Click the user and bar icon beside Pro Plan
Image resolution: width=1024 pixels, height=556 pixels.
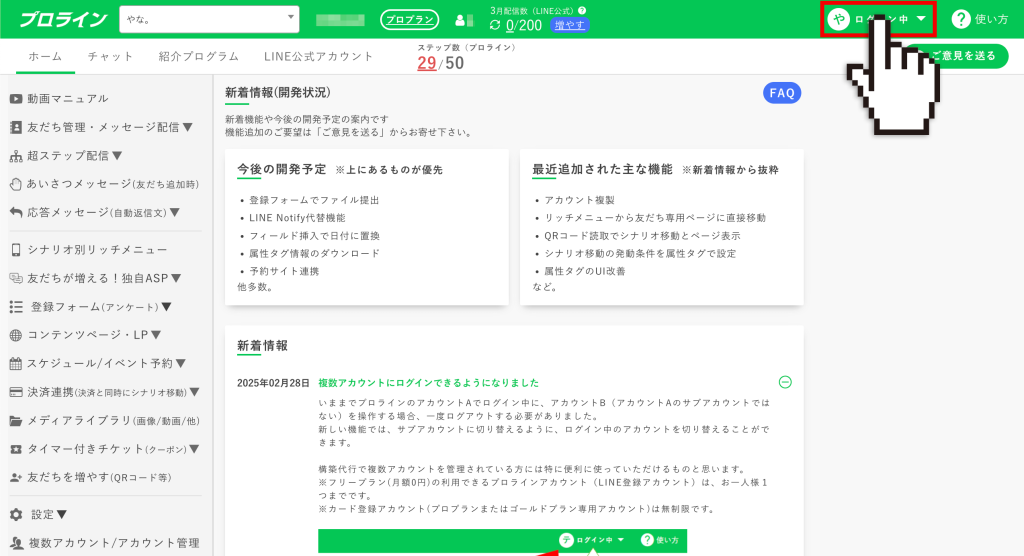coord(464,20)
